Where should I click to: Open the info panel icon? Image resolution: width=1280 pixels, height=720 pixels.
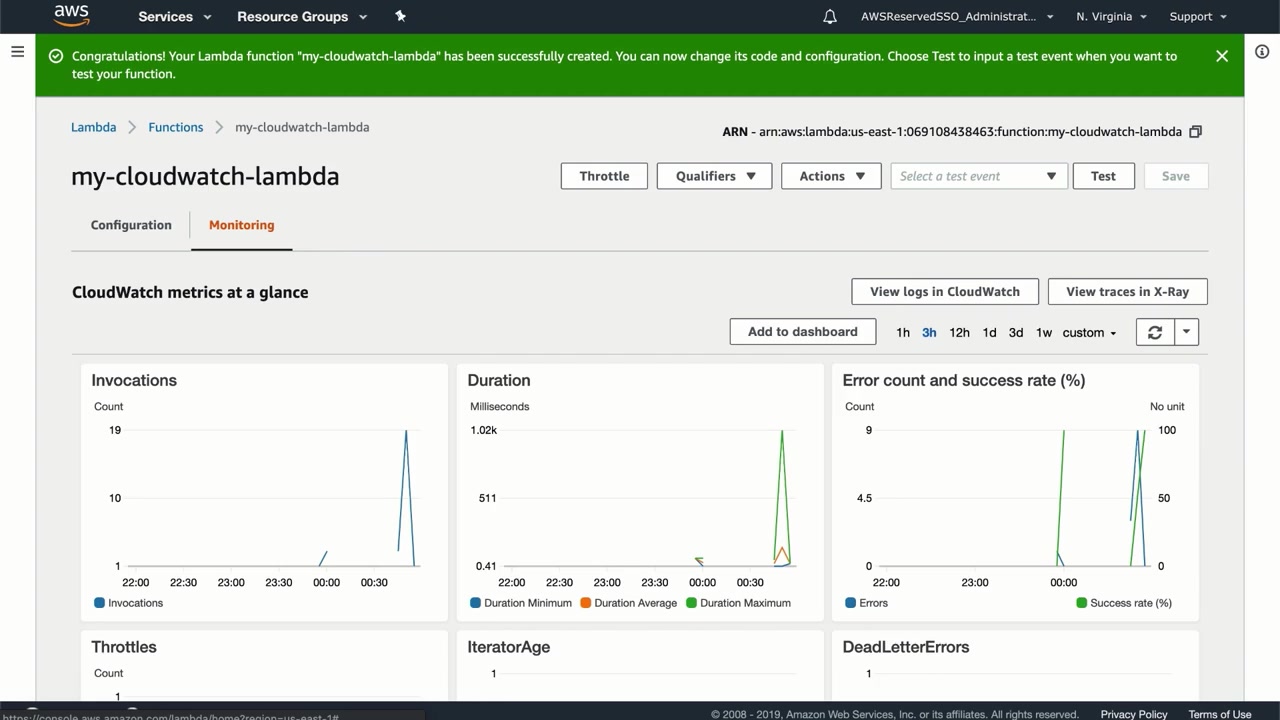coord(1262,51)
